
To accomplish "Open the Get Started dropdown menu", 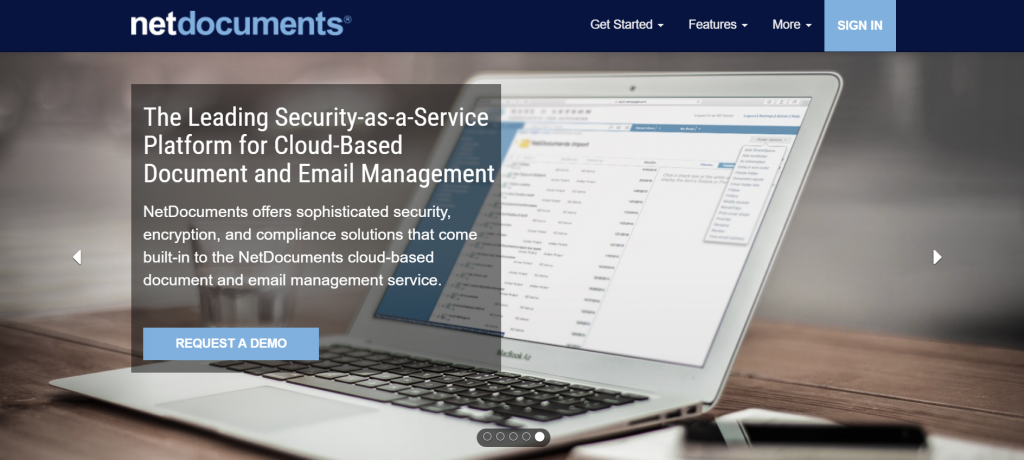I will point(627,25).
